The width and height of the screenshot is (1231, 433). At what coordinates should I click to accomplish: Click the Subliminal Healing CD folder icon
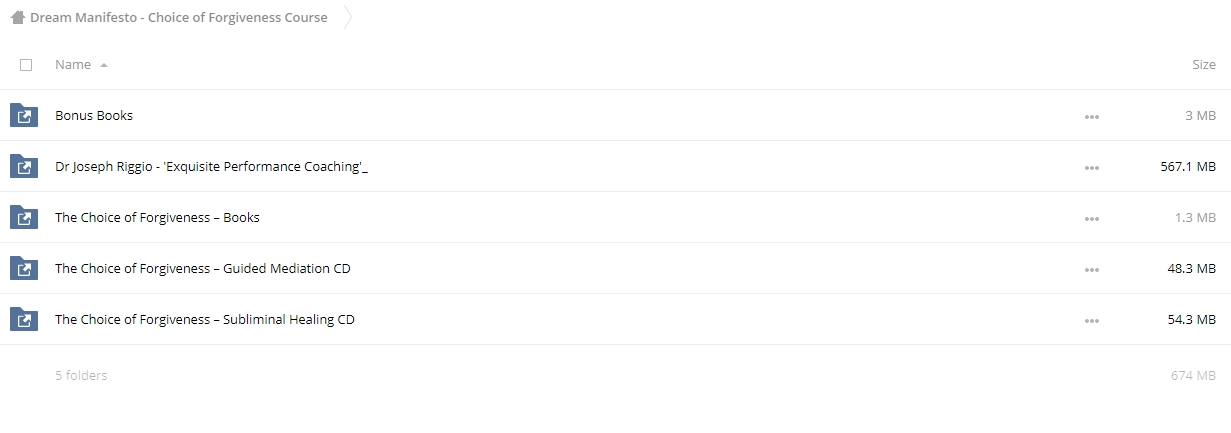tap(23, 319)
